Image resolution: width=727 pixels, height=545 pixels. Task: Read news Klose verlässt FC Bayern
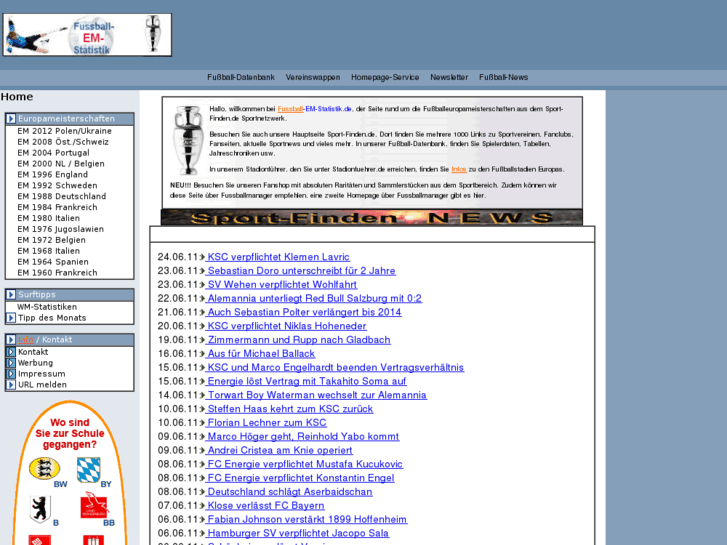[x=265, y=506]
